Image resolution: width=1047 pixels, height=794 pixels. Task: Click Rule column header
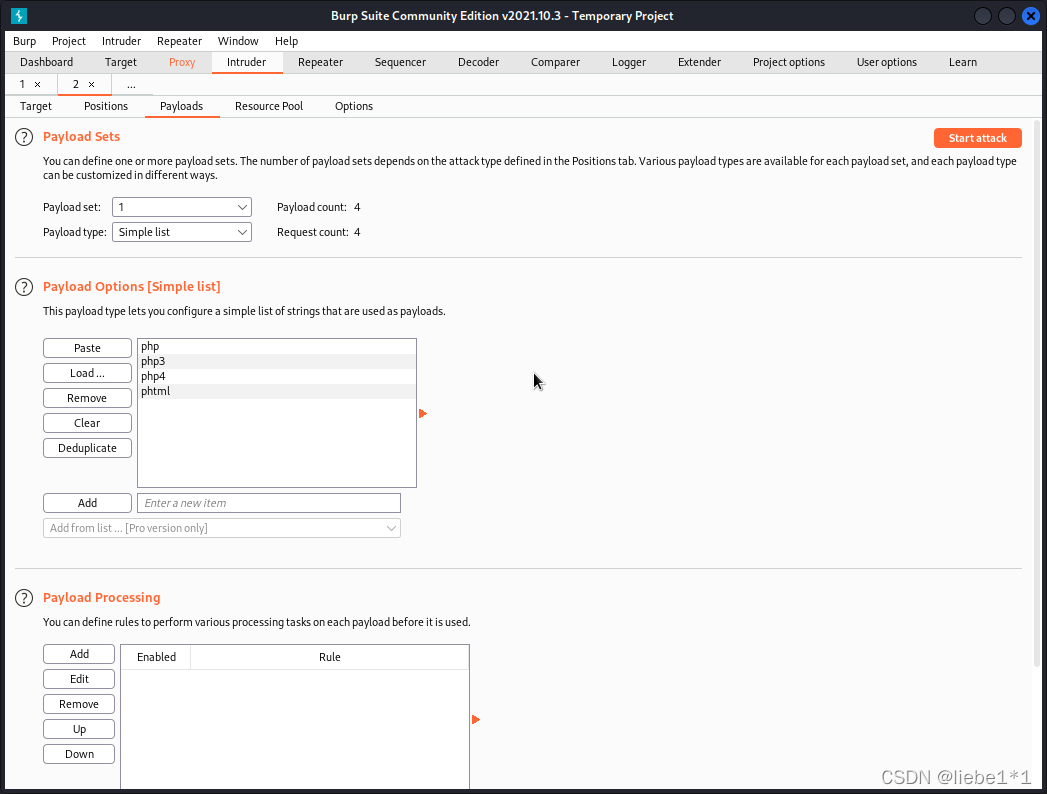330,657
